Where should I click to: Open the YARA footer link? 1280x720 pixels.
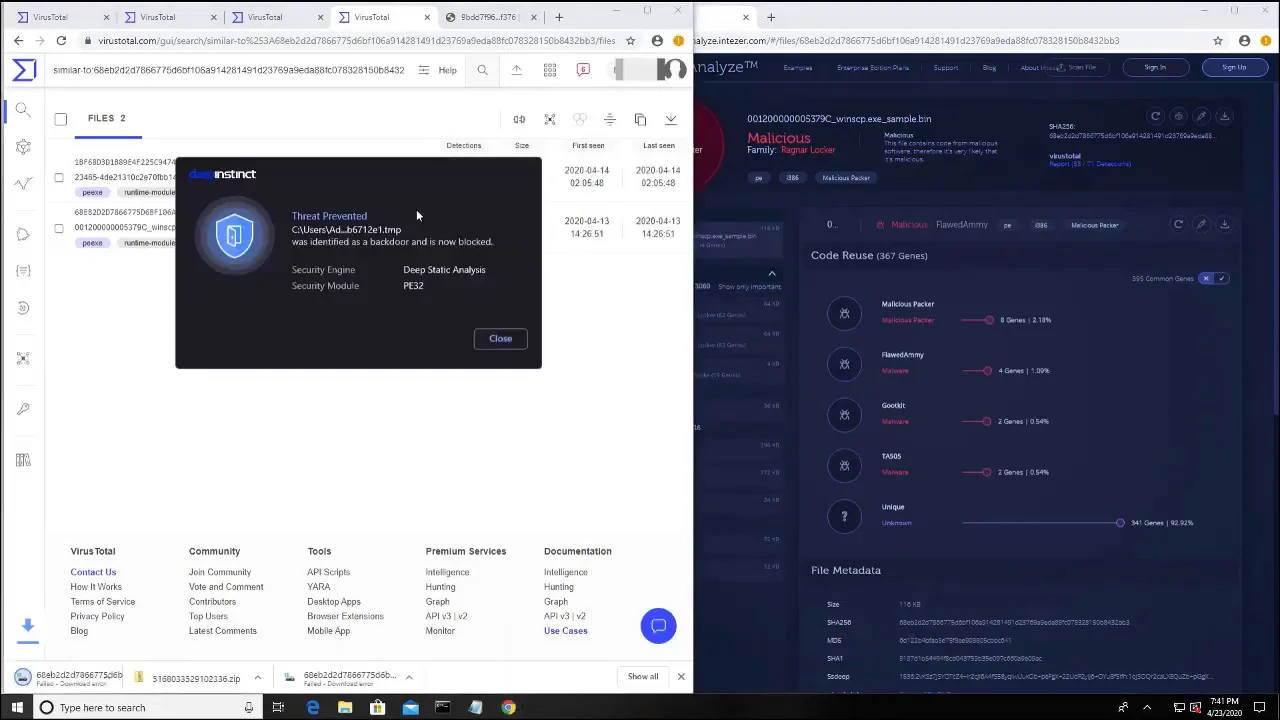pyautogui.click(x=318, y=587)
